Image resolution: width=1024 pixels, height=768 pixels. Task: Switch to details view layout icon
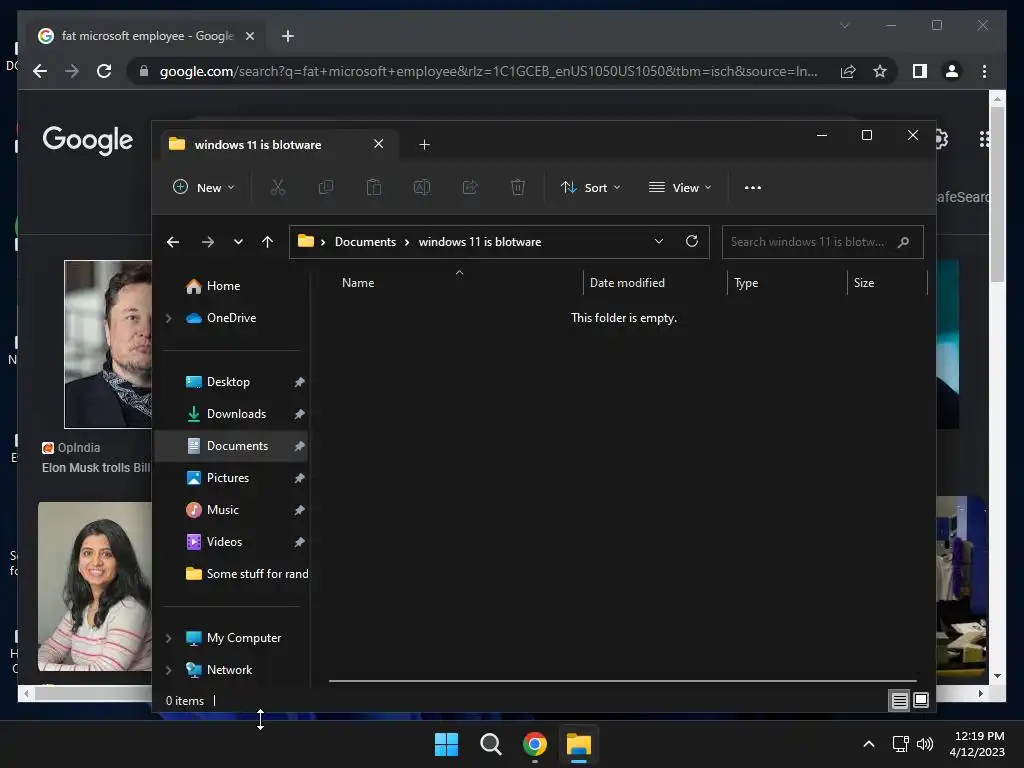(899, 701)
